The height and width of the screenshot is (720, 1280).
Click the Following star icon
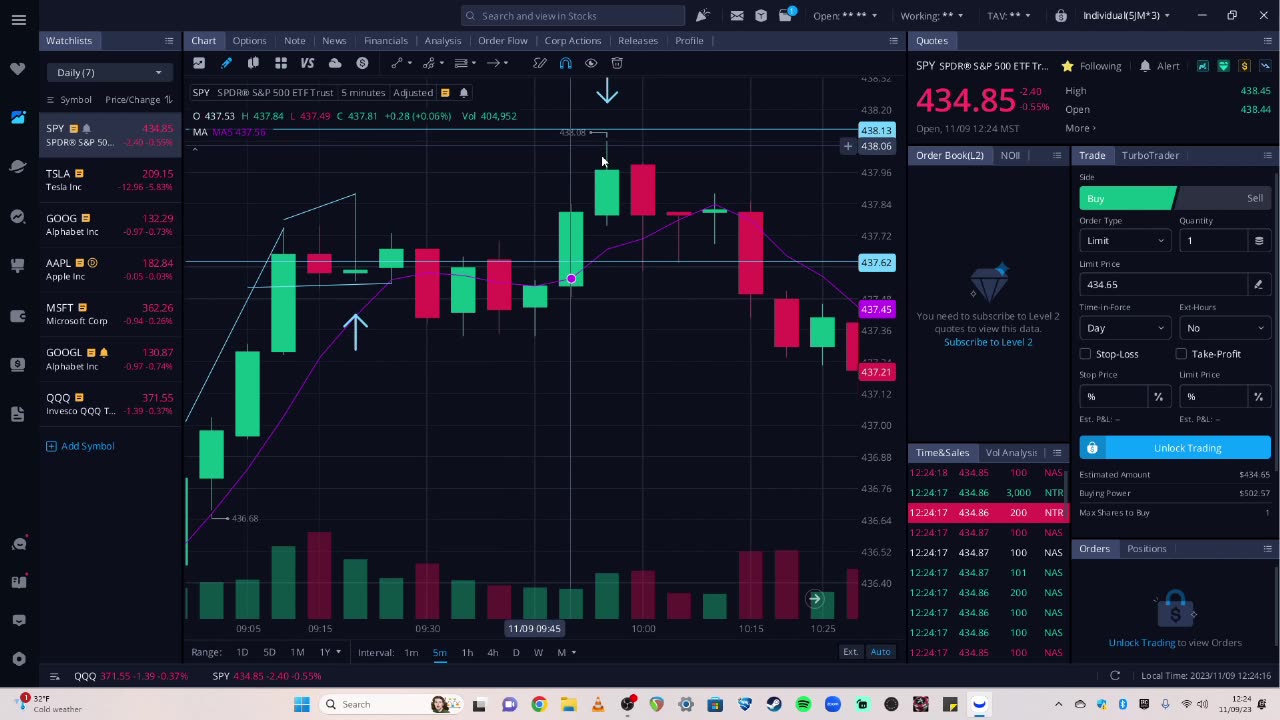1068,66
